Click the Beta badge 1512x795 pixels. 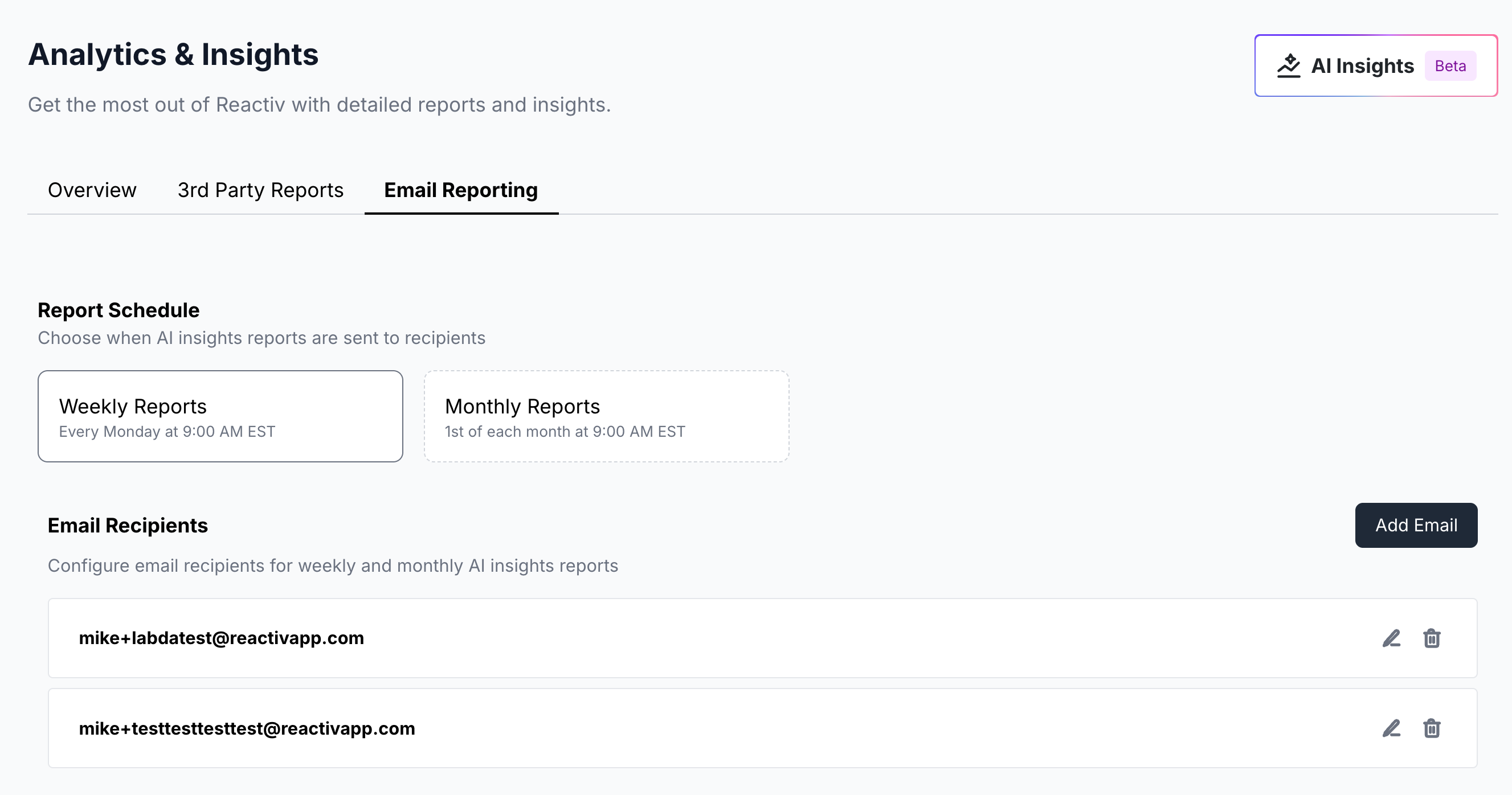click(x=1450, y=65)
